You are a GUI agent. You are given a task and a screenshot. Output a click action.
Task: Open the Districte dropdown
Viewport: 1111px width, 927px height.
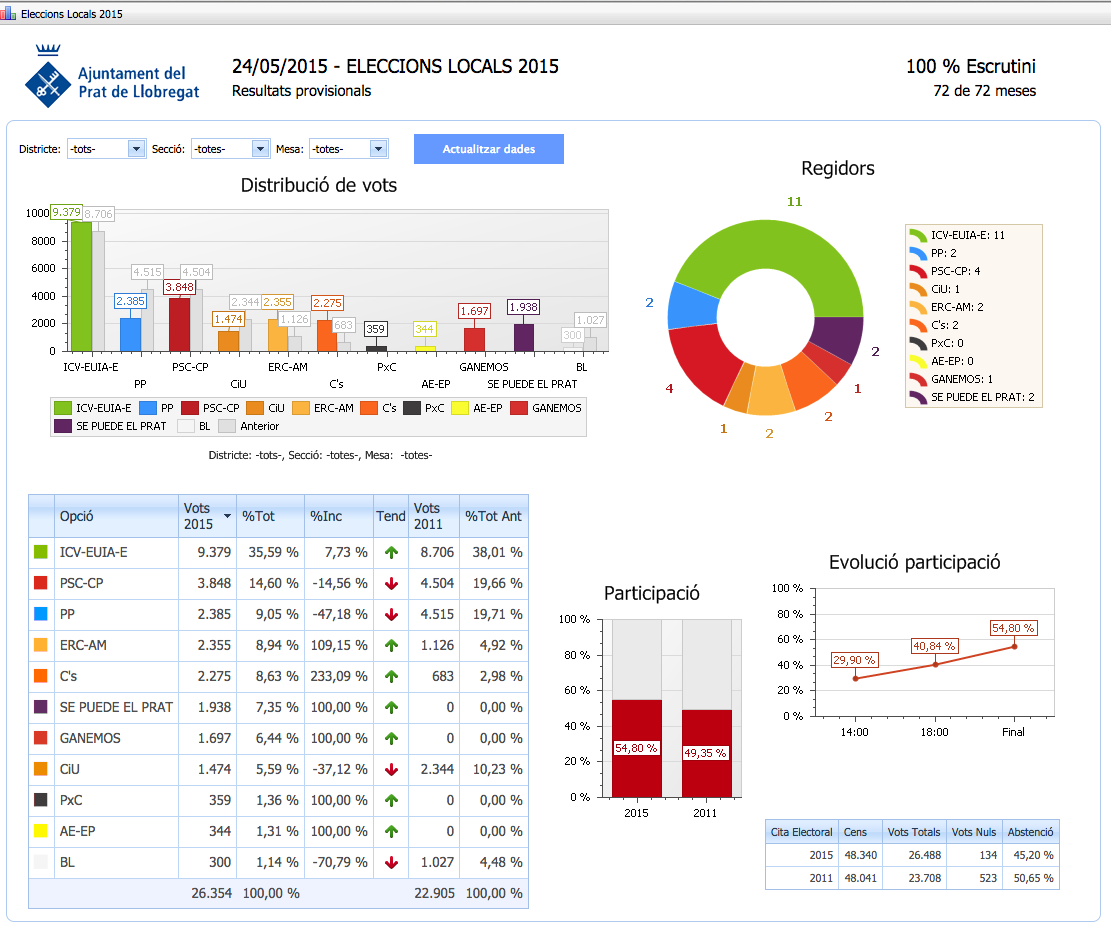(135, 147)
